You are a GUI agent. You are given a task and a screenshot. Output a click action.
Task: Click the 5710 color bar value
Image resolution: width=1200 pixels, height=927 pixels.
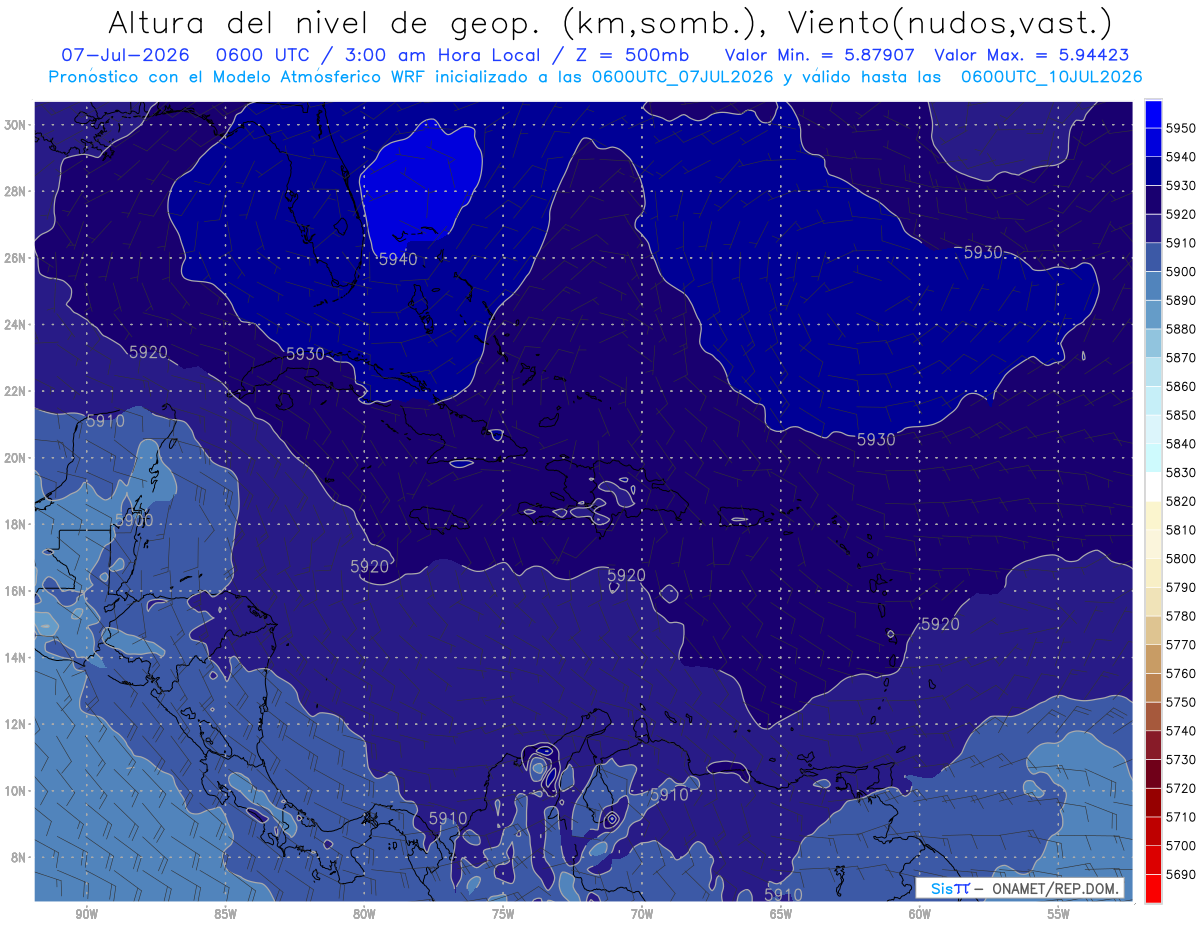(1181, 817)
